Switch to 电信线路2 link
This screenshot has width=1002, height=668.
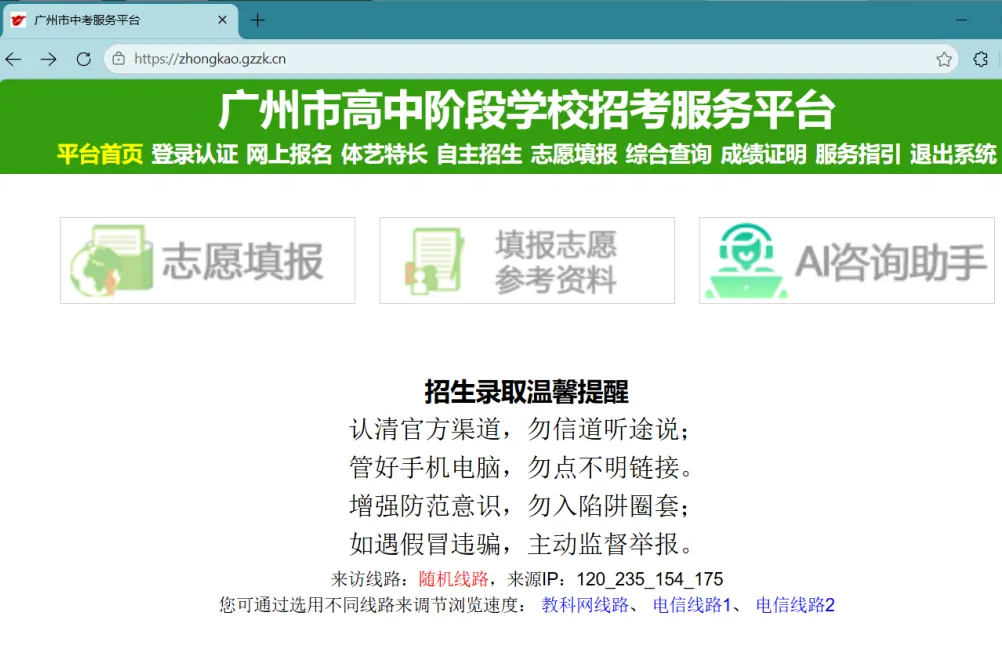coord(795,605)
